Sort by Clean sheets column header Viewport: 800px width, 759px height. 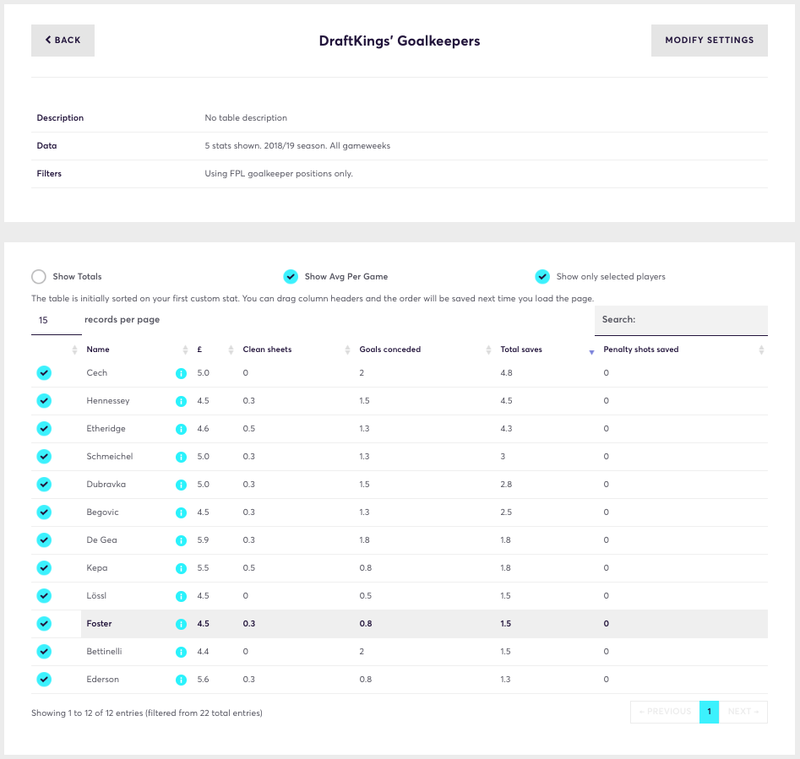pos(267,349)
